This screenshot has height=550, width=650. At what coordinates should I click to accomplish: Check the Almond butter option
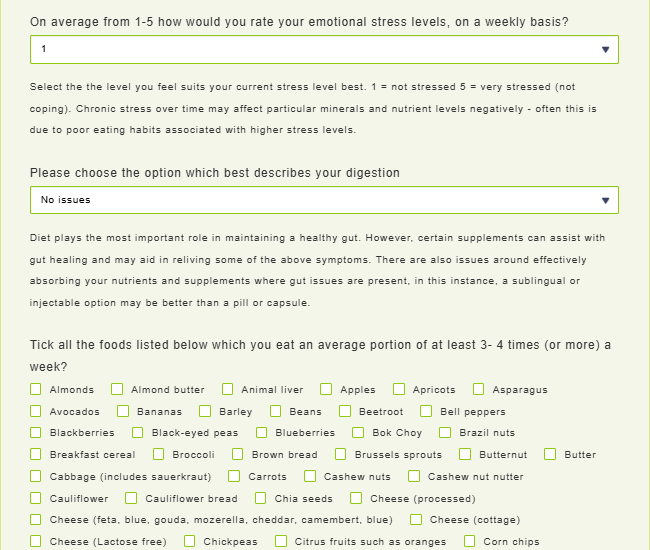(x=117, y=389)
